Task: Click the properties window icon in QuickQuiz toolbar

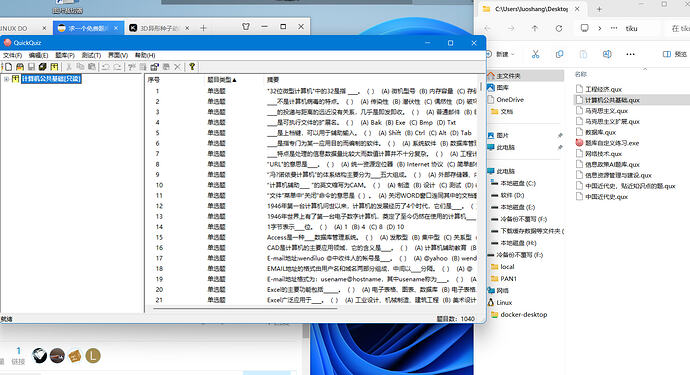Action: [x=154, y=67]
